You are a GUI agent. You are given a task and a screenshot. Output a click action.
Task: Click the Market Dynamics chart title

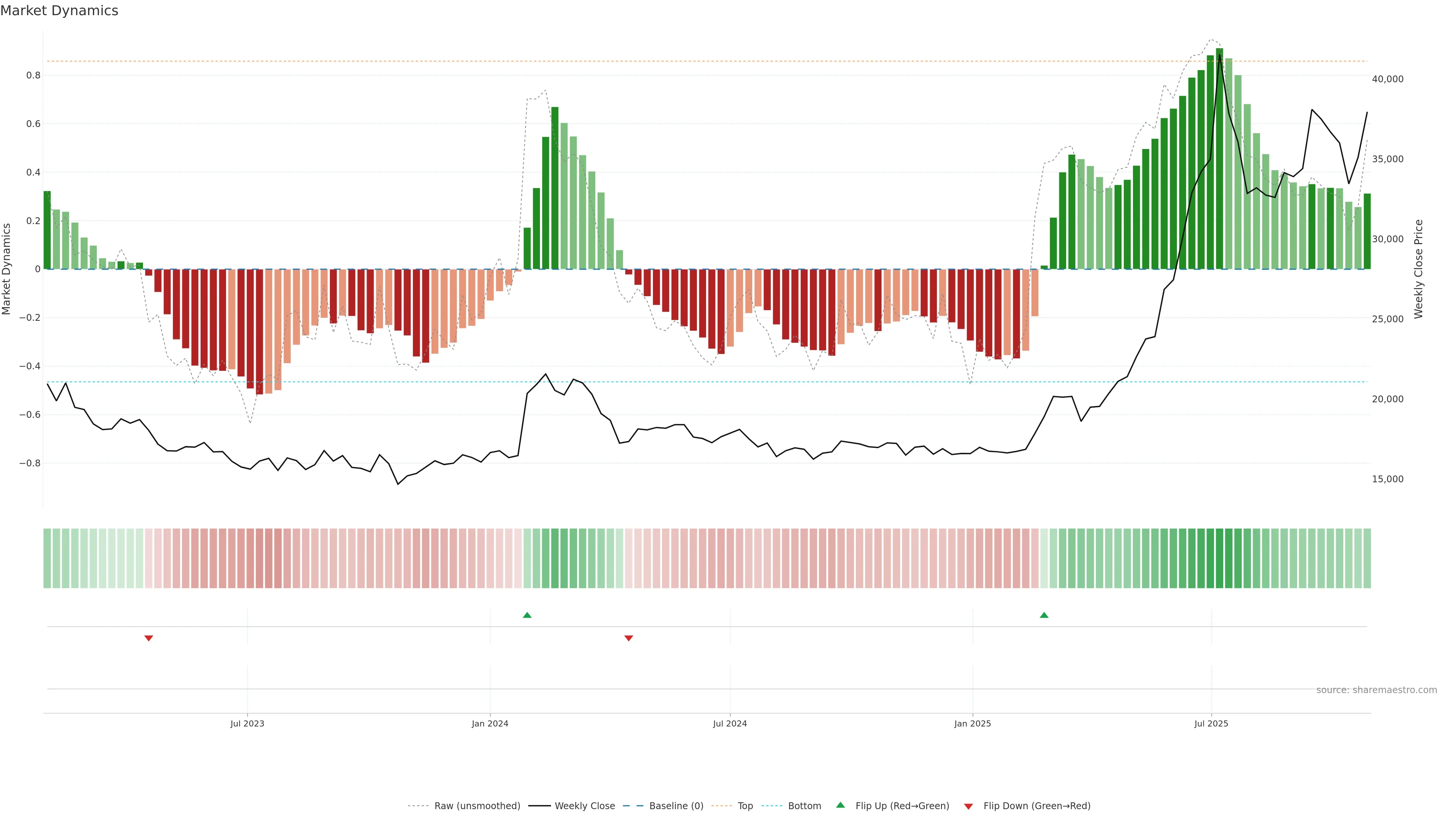click(x=60, y=11)
